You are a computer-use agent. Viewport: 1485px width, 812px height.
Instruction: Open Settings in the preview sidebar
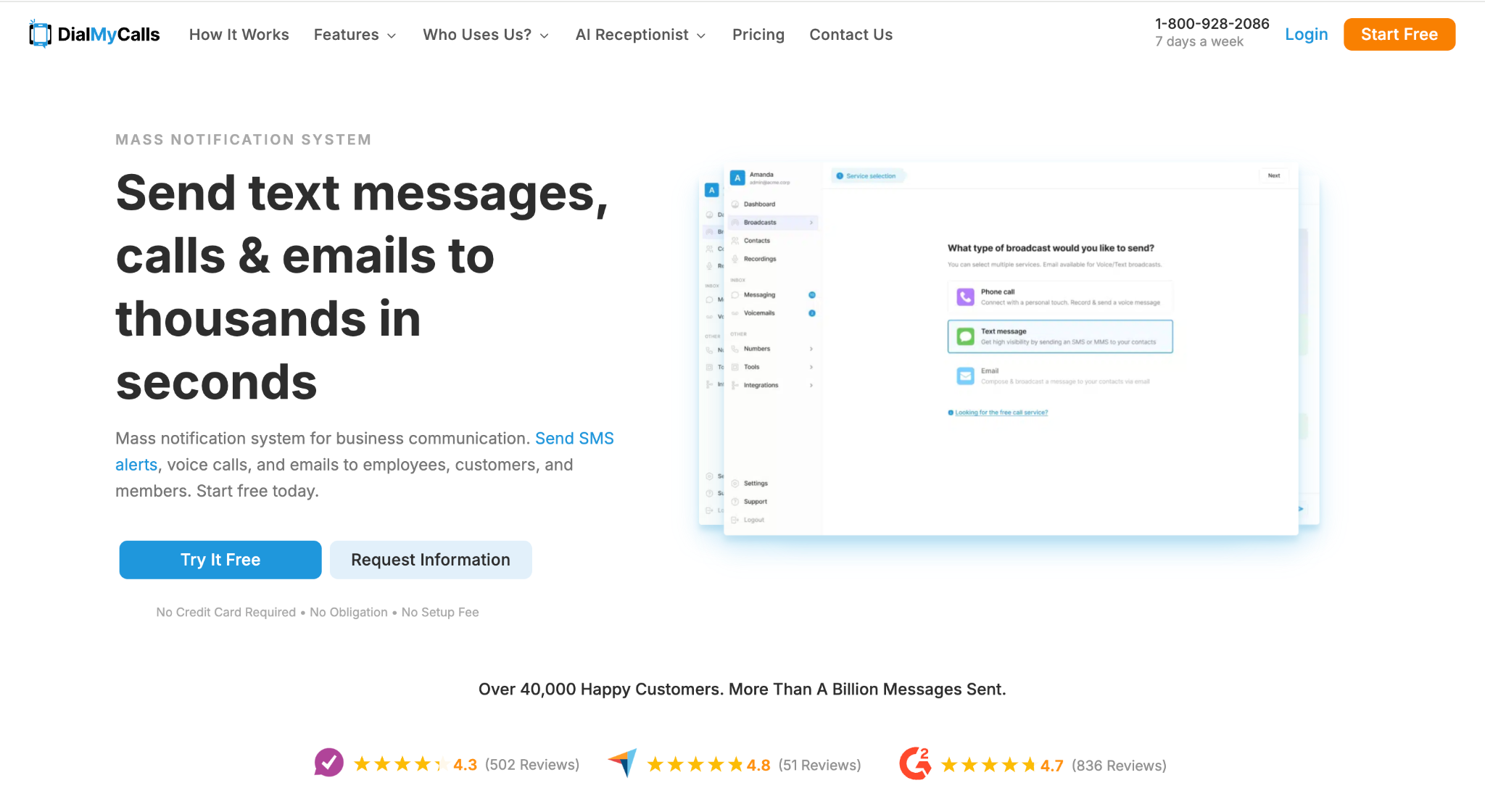tap(756, 484)
